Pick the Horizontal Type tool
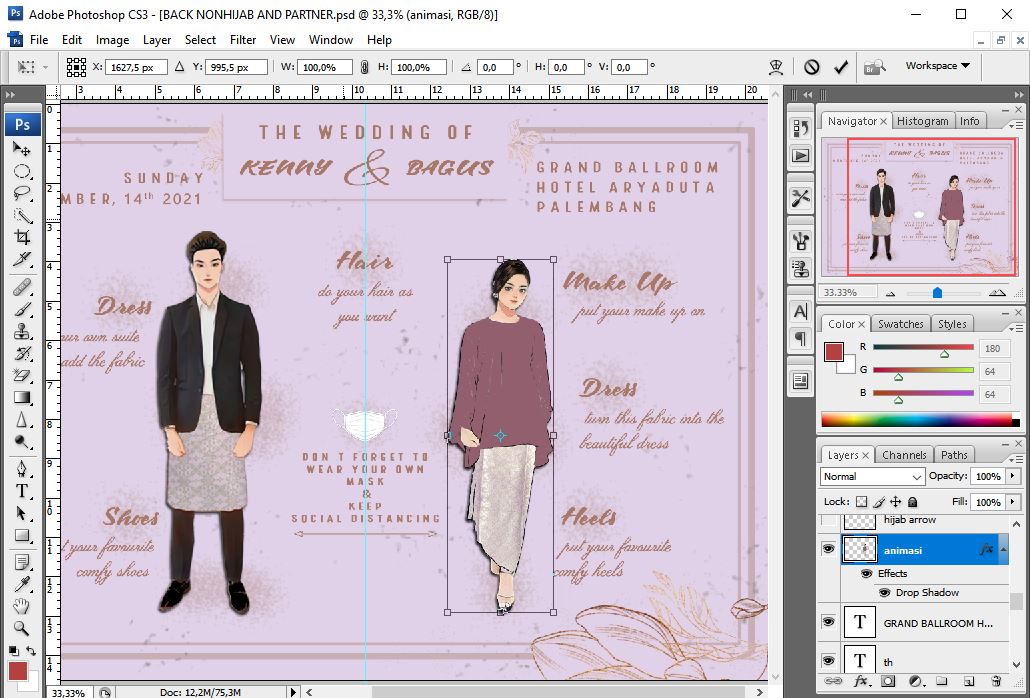This screenshot has height=698, width=1030. (x=22, y=491)
